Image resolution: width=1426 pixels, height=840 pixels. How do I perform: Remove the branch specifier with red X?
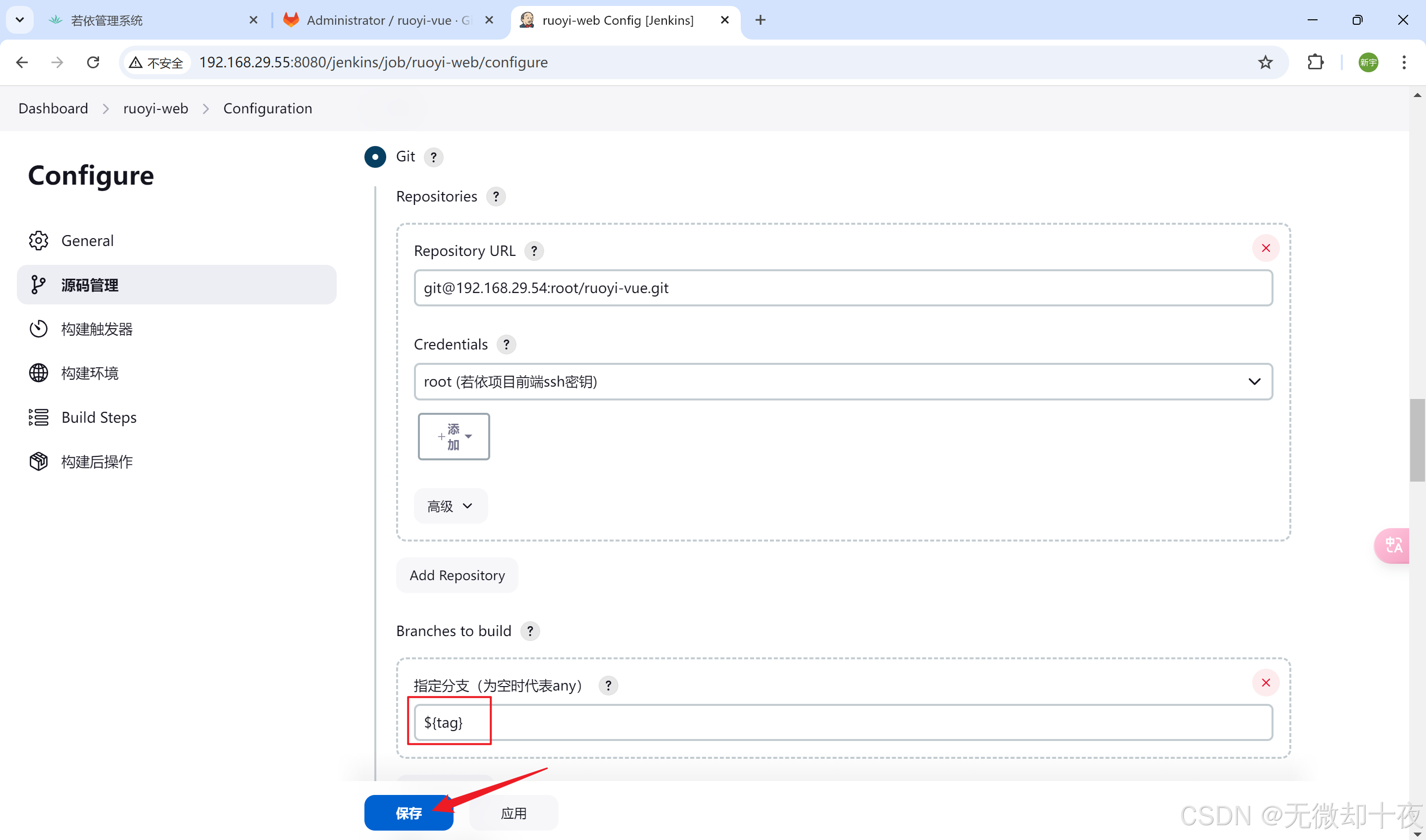1265,683
